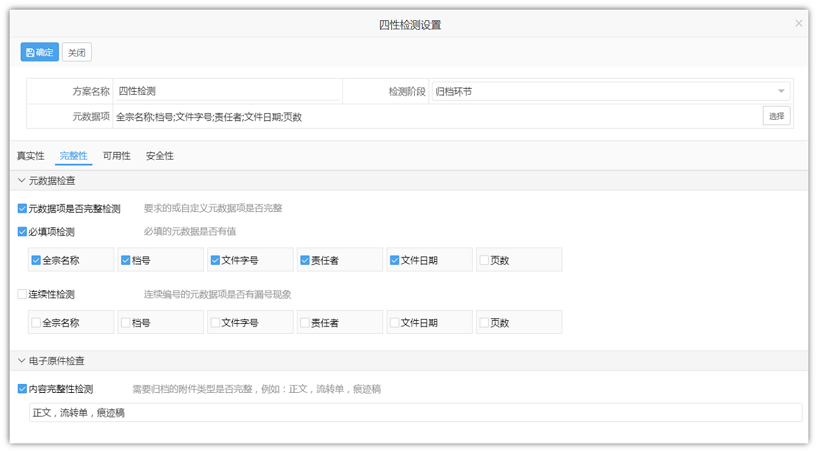
Task: Collapse the 电子原件检查 section
Action: click(x=22, y=361)
